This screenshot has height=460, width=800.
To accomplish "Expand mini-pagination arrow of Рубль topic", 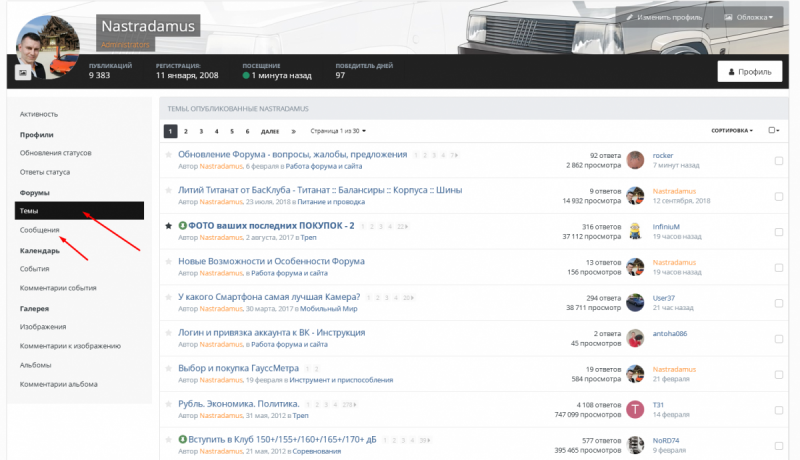I will point(349,405).
